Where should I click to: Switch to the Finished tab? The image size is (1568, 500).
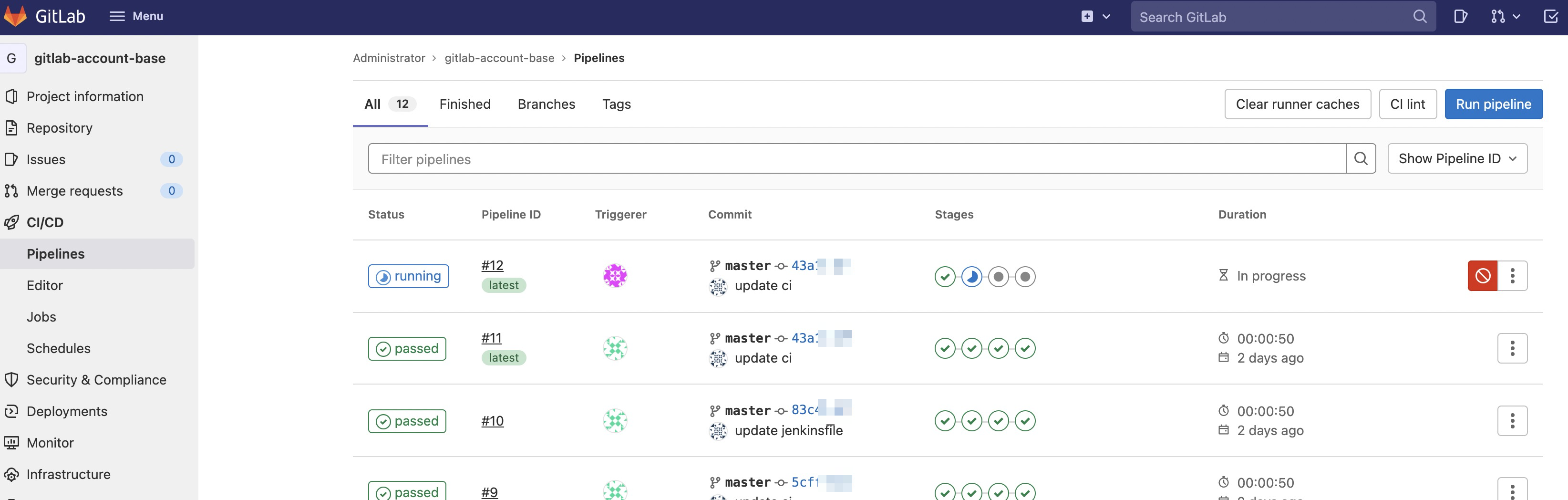click(464, 104)
